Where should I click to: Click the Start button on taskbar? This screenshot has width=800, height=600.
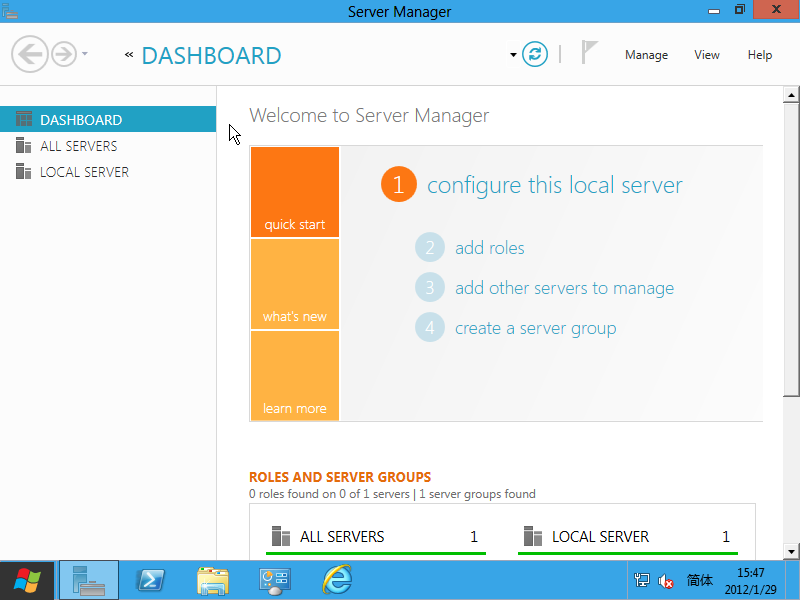coord(27,581)
